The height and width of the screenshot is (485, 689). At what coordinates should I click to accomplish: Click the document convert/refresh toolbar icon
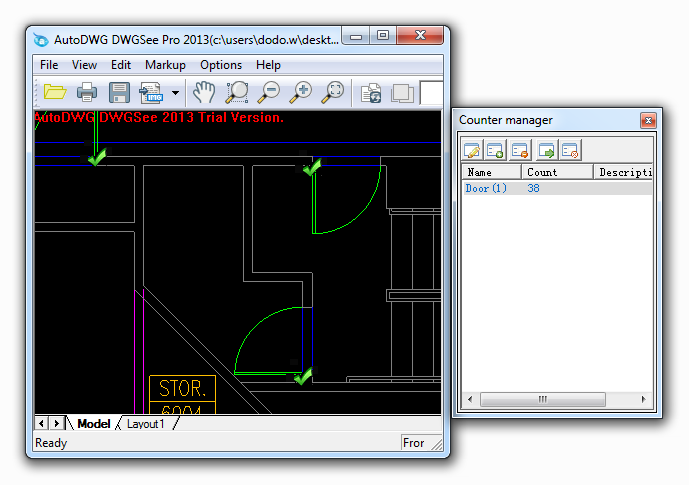(371, 93)
